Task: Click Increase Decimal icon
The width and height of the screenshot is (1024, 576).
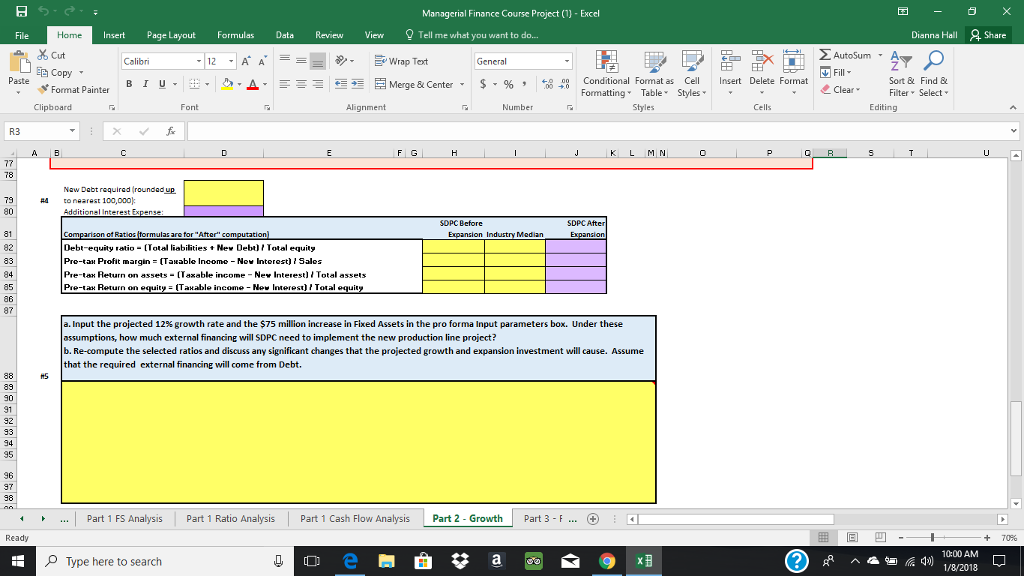Action: (547, 84)
